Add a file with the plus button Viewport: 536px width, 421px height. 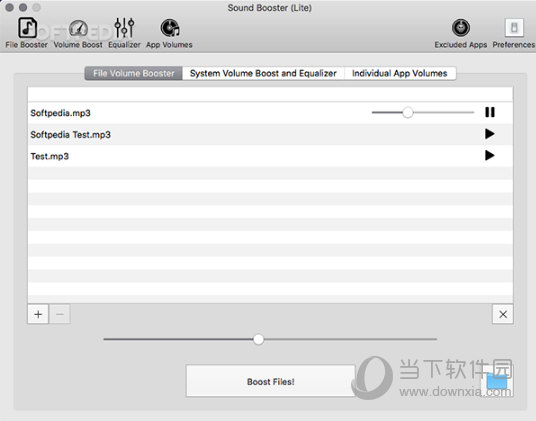[x=38, y=314]
